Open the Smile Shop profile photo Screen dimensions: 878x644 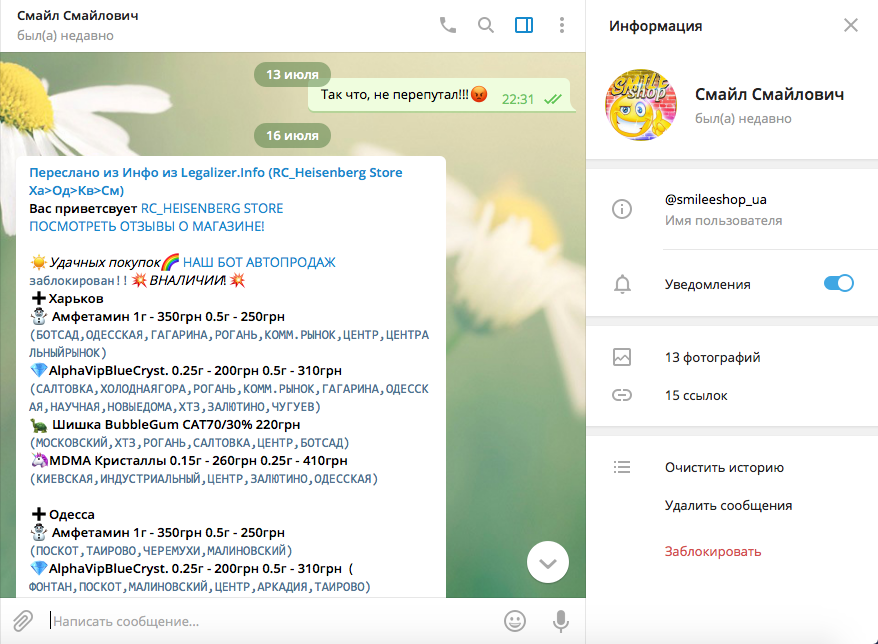[641, 105]
